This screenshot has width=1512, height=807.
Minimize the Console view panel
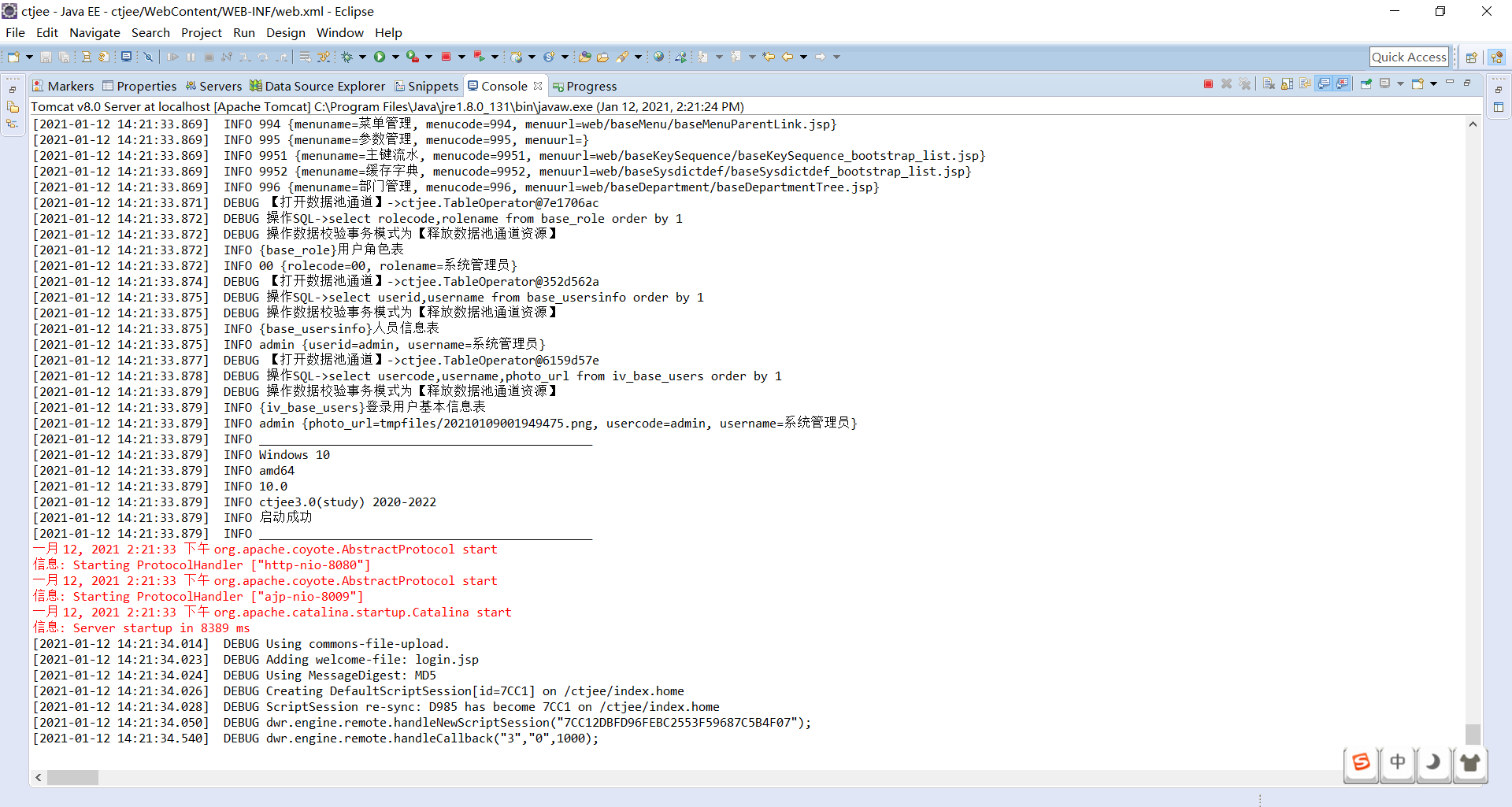(x=1450, y=82)
